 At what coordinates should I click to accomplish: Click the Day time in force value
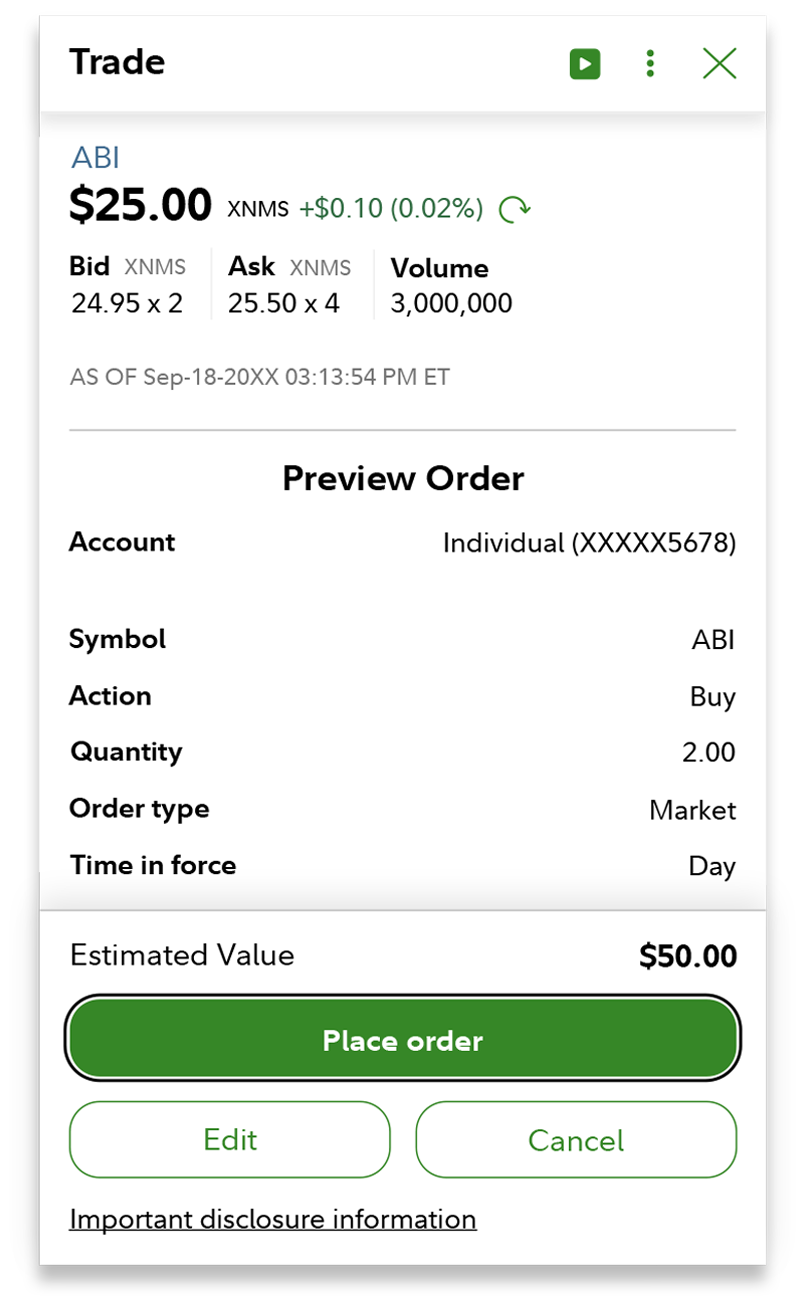[712, 866]
